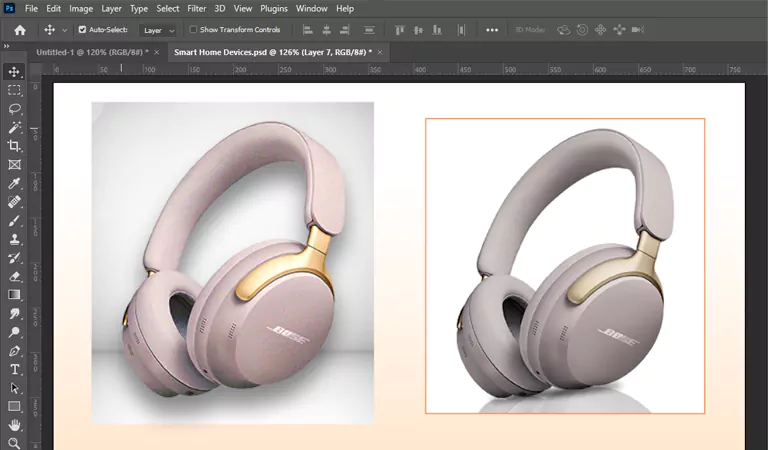
Task: Select the Zoom tool
Action: click(x=14, y=443)
